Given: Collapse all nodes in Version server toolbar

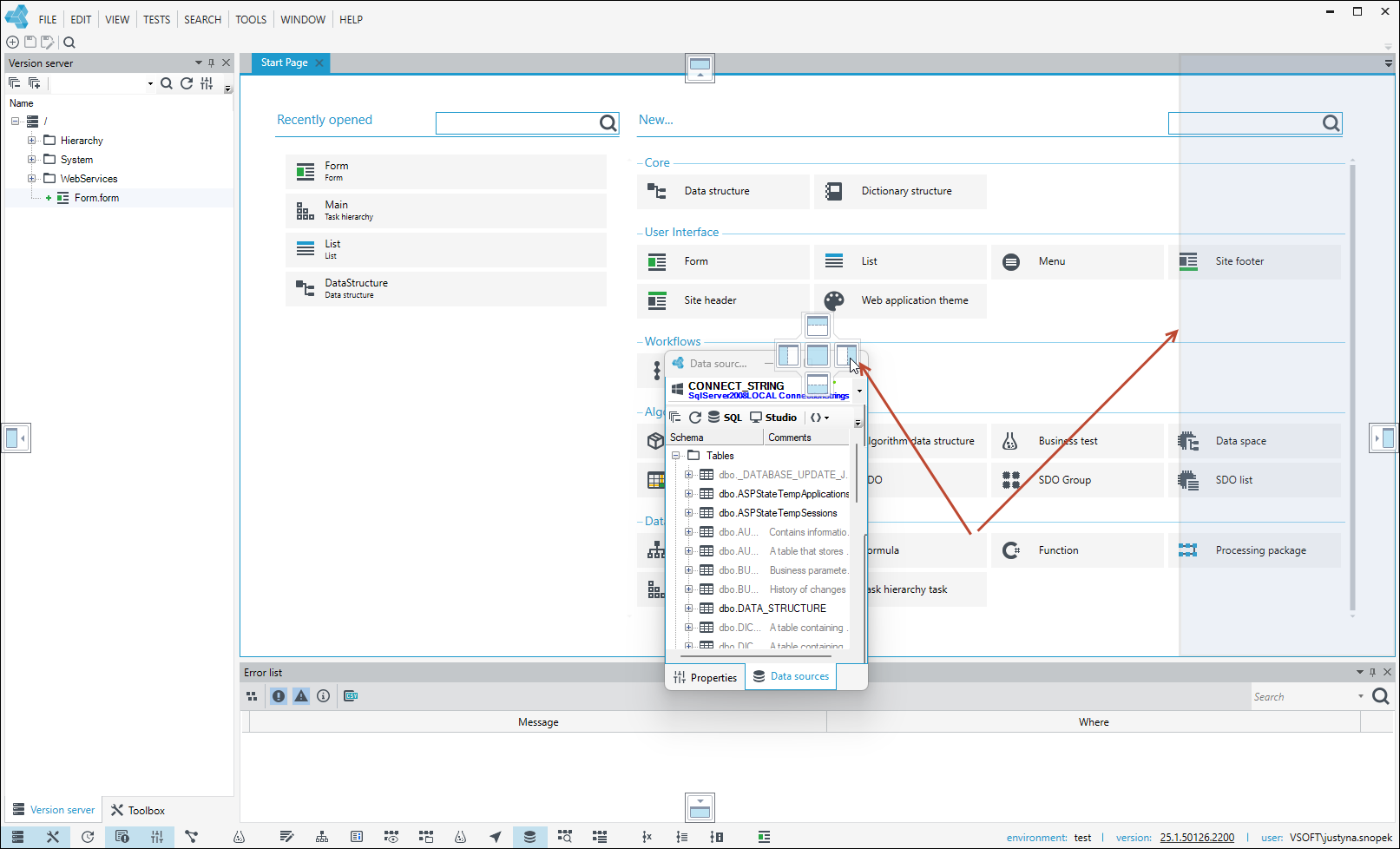Looking at the screenshot, I should click(15, 83).
